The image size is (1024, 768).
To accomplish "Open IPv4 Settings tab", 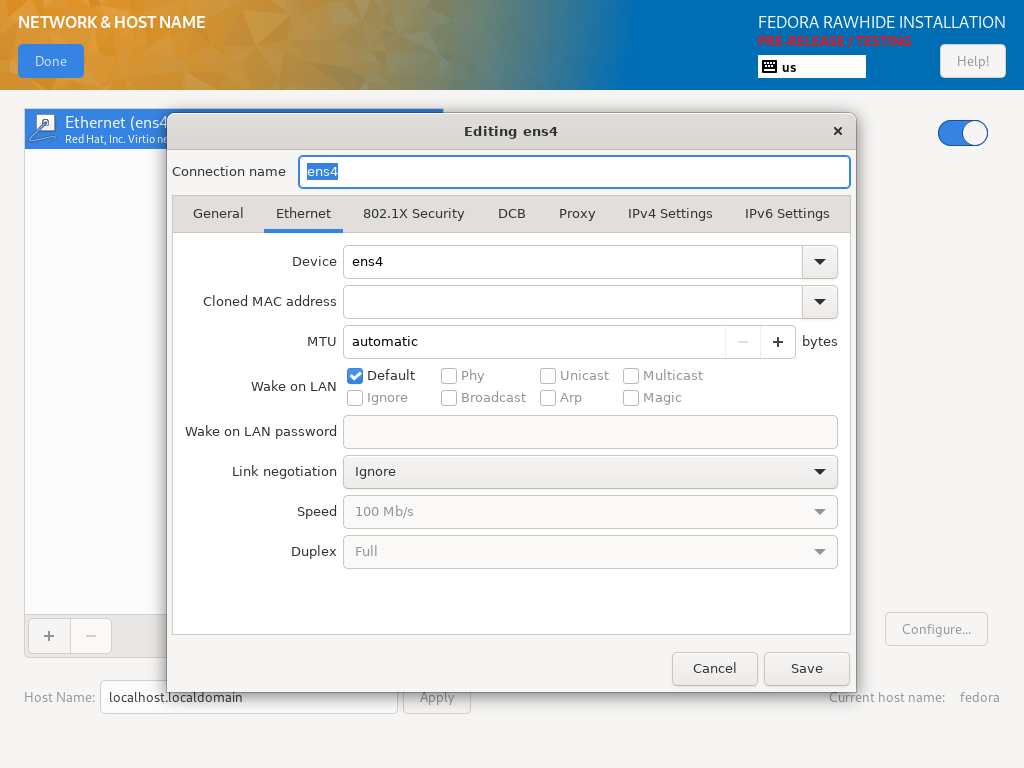I will point(670,214).
